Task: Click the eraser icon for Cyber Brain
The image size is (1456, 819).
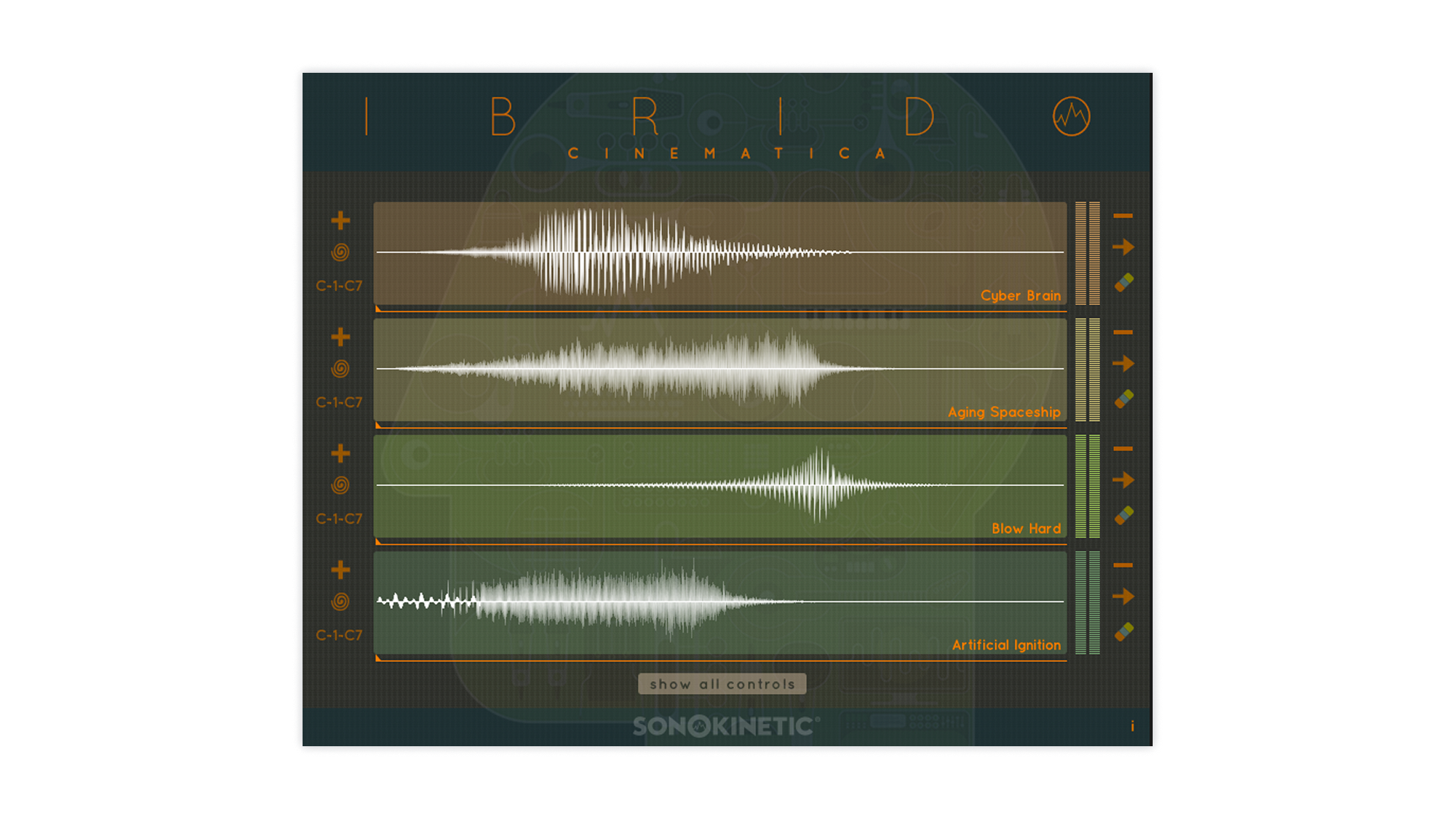Action: pos(1124,283)
